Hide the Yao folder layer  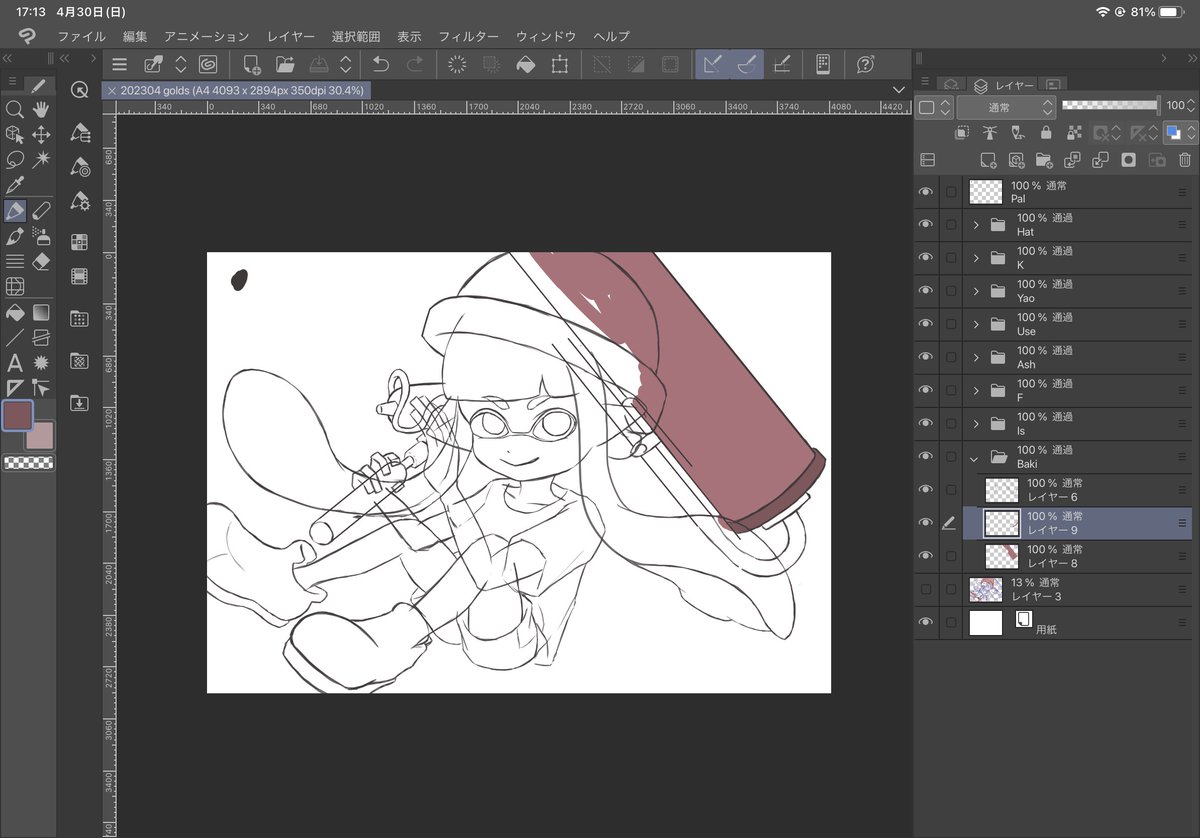click(926, 290)
